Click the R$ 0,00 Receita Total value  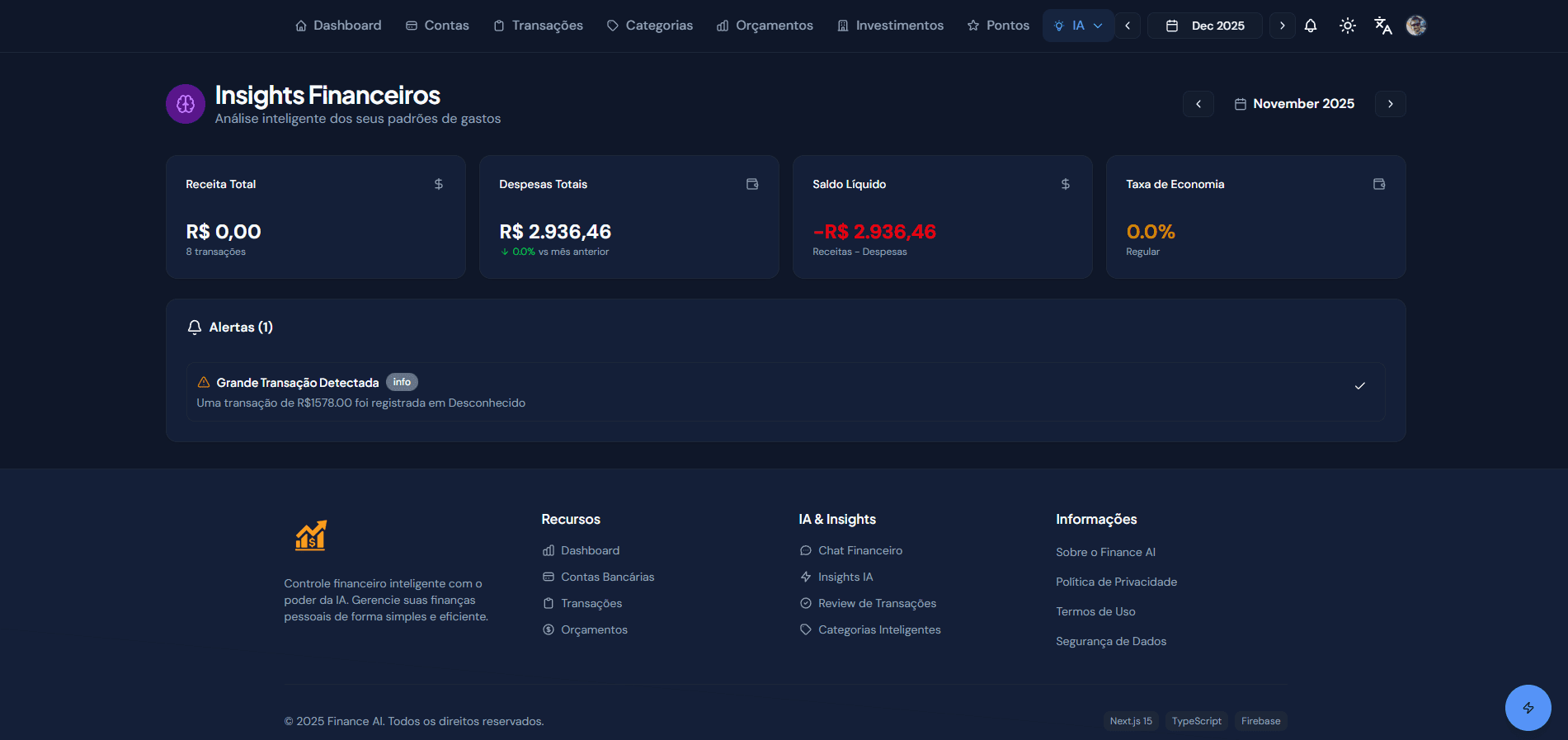(224, 232)
